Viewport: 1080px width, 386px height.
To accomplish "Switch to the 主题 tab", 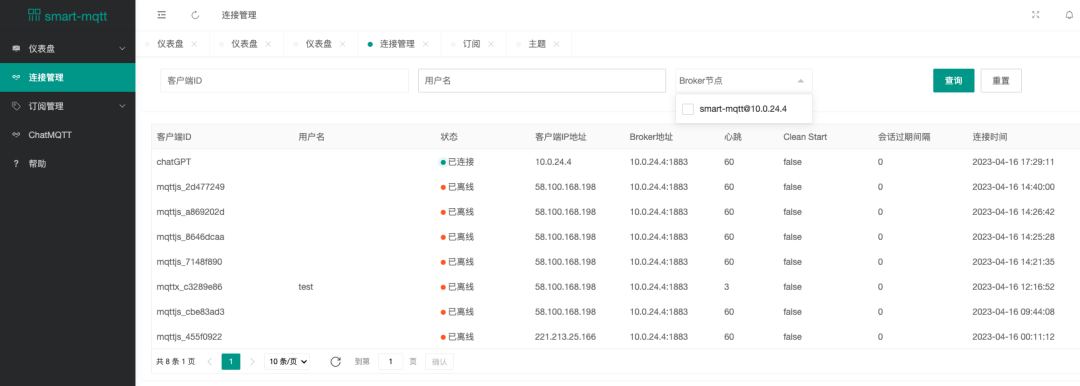I will point(537,43).
